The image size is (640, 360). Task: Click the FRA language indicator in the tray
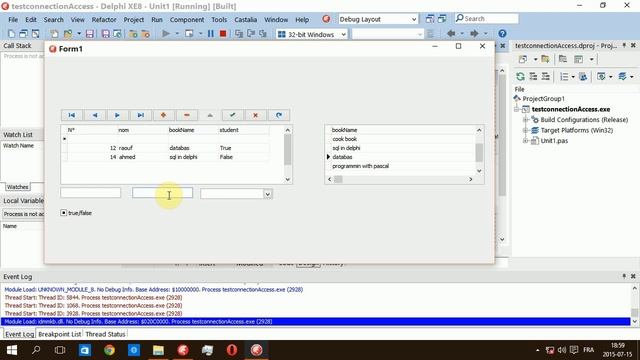point(588,350)
